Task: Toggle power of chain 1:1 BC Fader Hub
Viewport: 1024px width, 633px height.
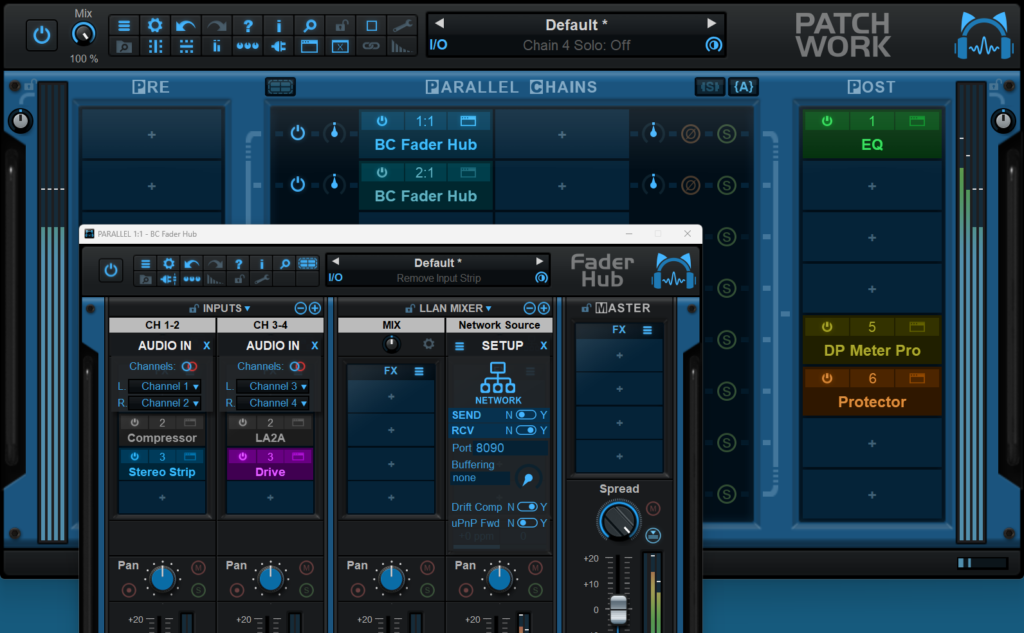Action: [382, 121]
